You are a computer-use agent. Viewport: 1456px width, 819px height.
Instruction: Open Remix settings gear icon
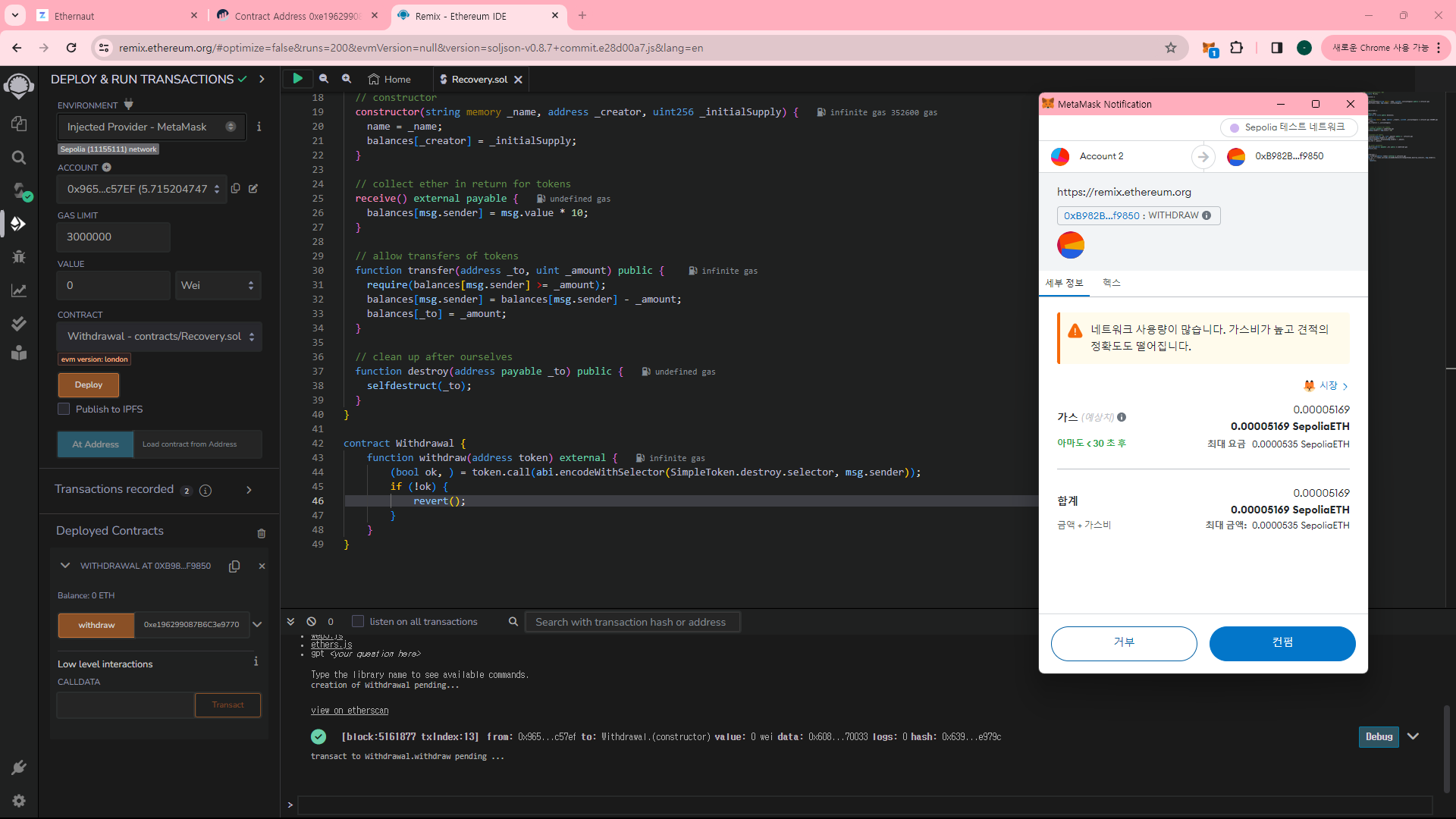(19, 801)
